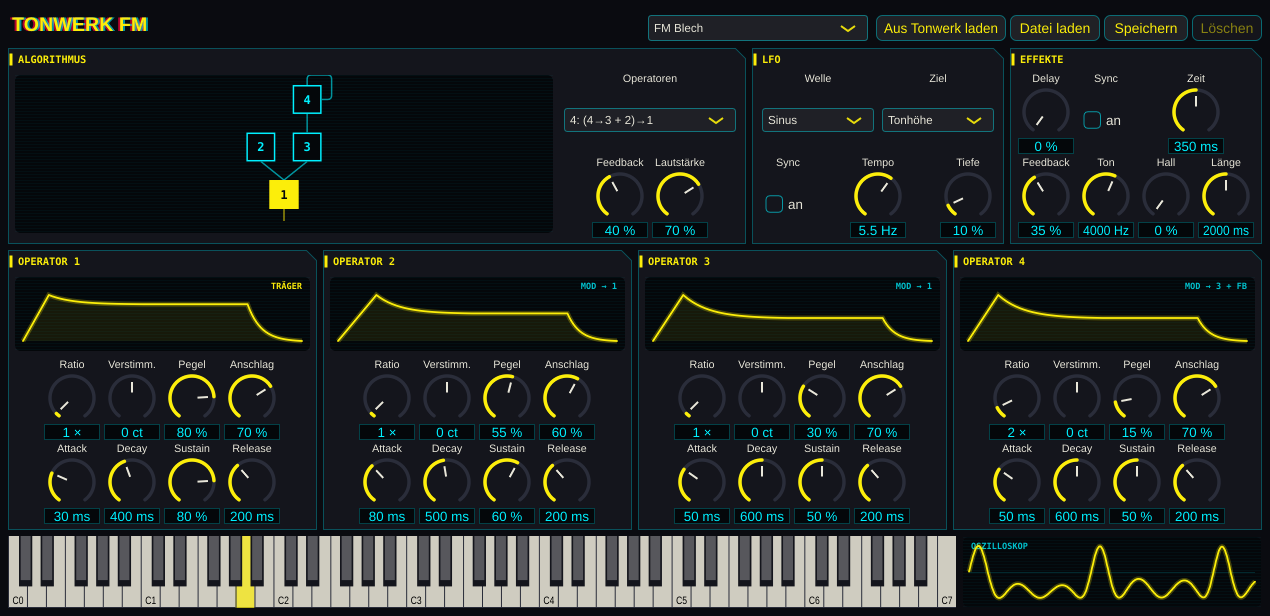The width and height of the screenshot is (1270, 616).
Task: Click the Operator 1 Pegel knob
Action: click(x=192, y=398)
